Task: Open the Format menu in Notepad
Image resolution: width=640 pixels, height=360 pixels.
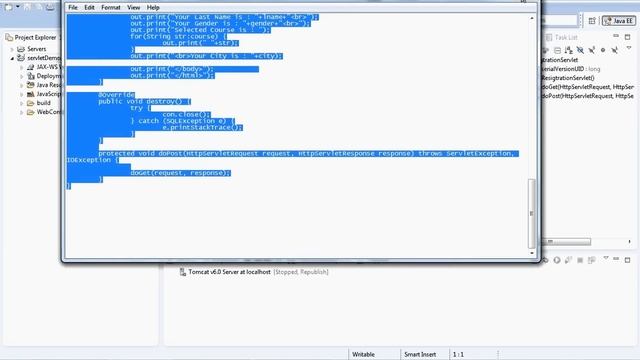Action: pyautogui.click(x=111, y=7)
